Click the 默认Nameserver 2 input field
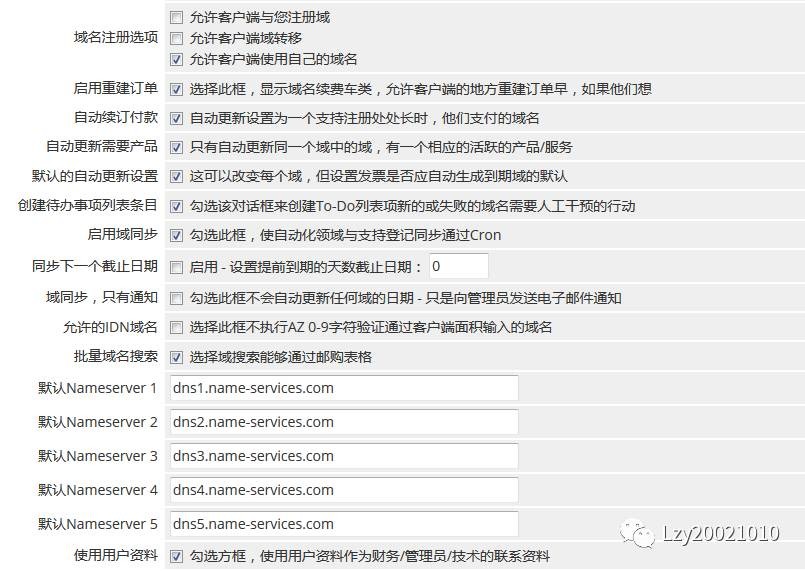This screenshot has width=805, height=571. pos(343,422)
